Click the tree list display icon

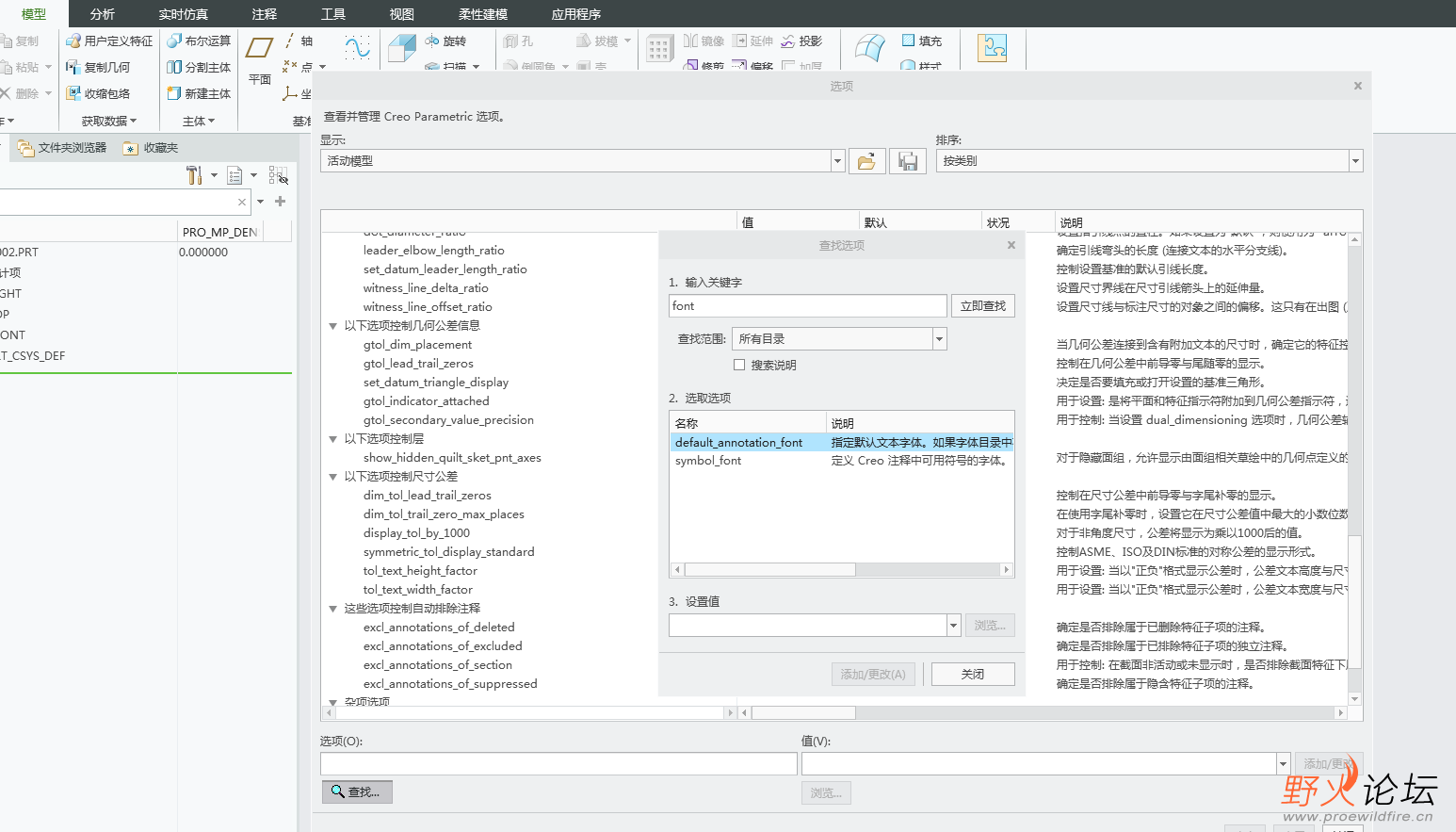tap(235, 175)
